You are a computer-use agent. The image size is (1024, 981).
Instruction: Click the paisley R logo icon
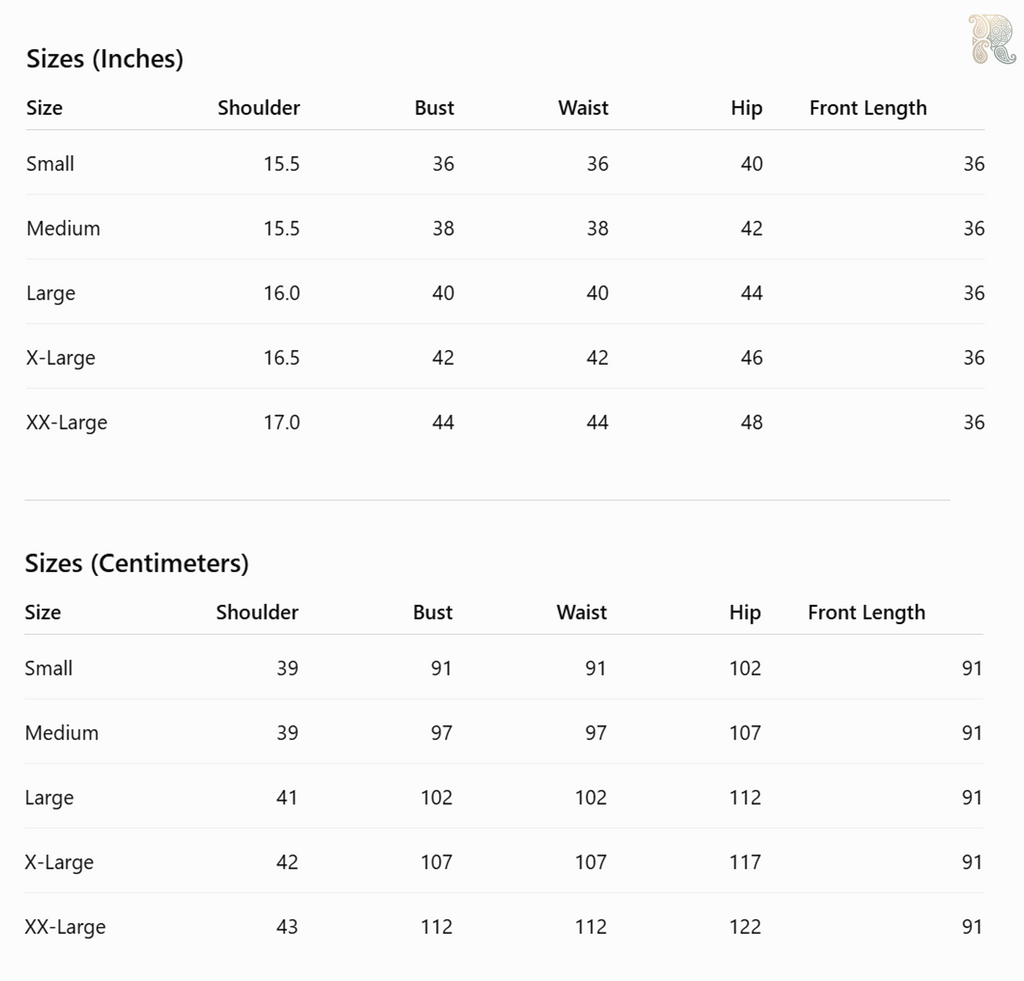tap(991, 39)
